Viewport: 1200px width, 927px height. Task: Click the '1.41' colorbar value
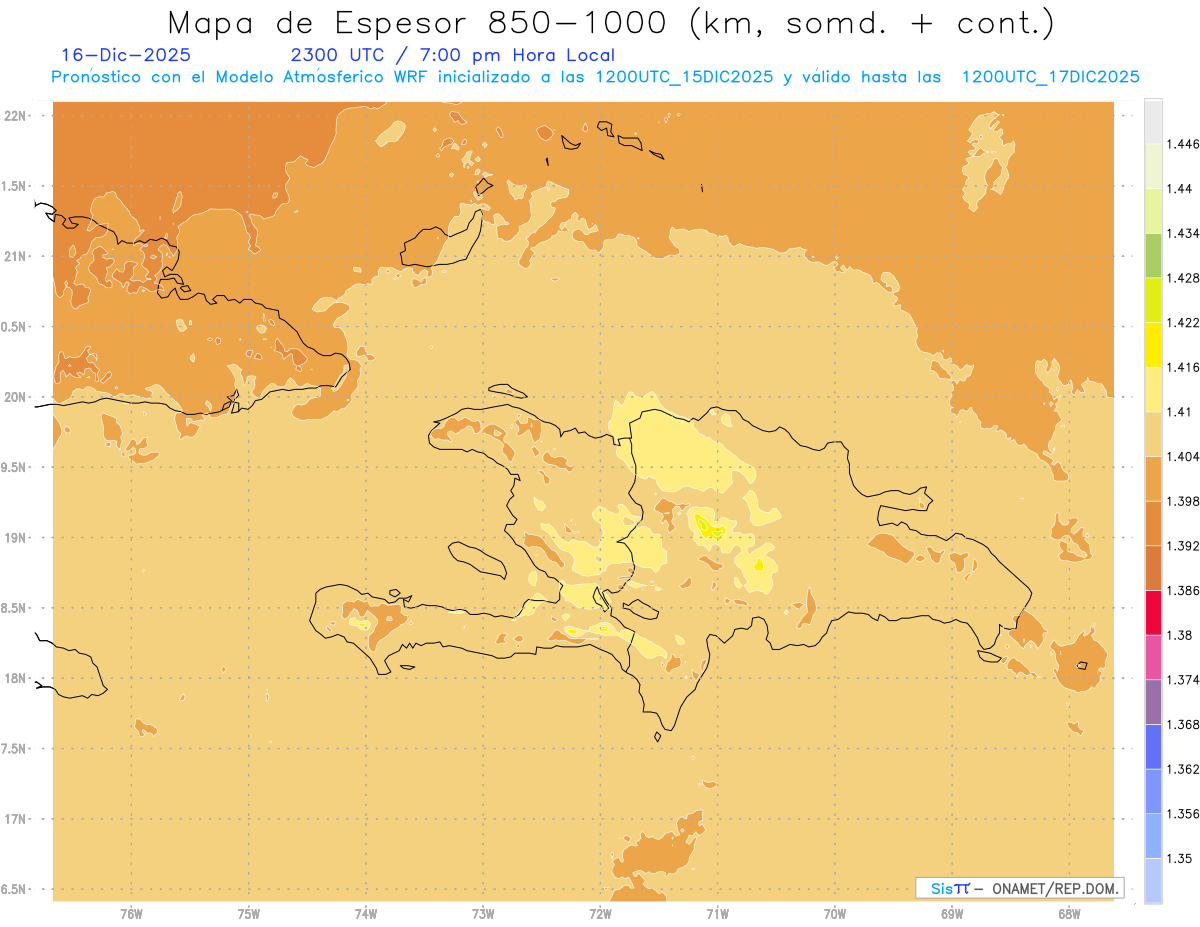pyautogui.click(x=1180, y=411)
